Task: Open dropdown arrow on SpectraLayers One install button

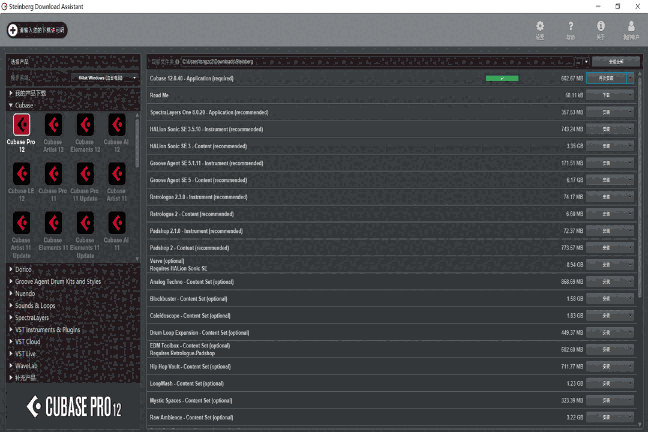Action: (x=630, y=112)
